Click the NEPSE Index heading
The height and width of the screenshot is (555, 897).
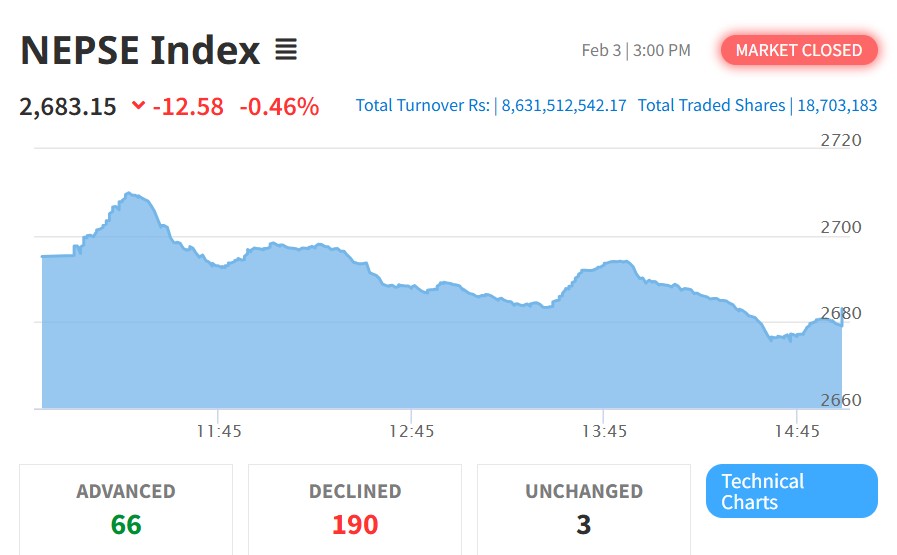coord(140,50)
